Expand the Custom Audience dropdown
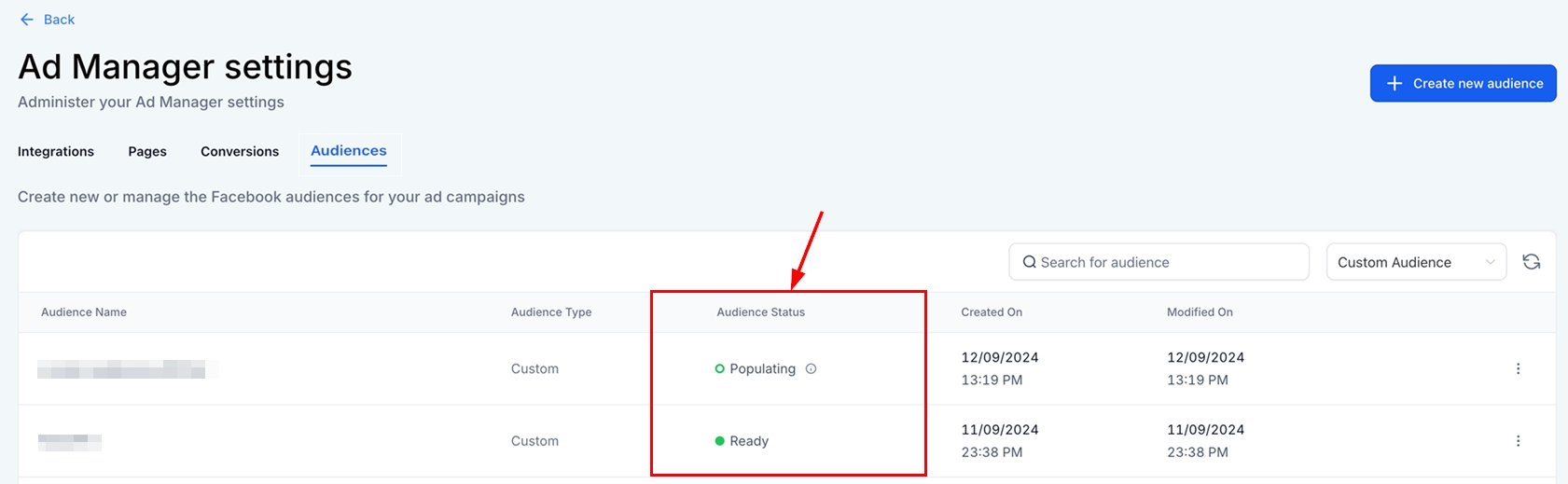 (x=1415, y=262)
